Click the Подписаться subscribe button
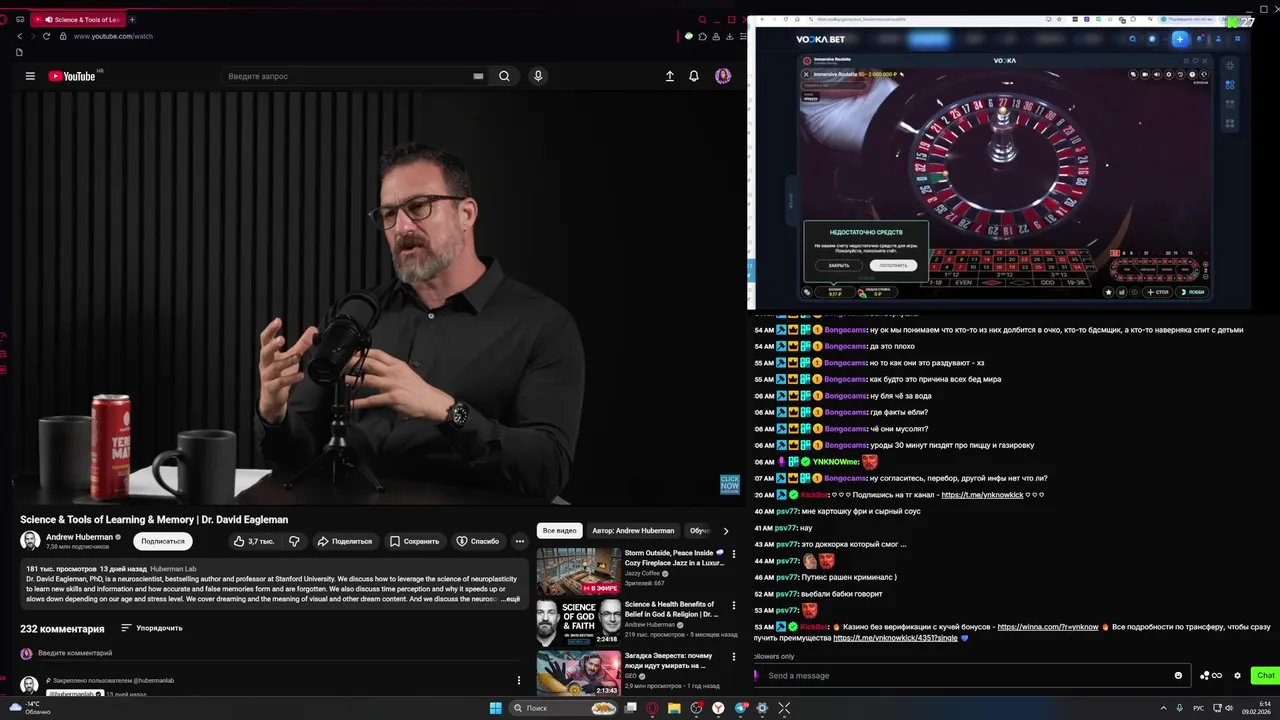Viewport: 1280px width, 720px height. click(x=163, y=541)
